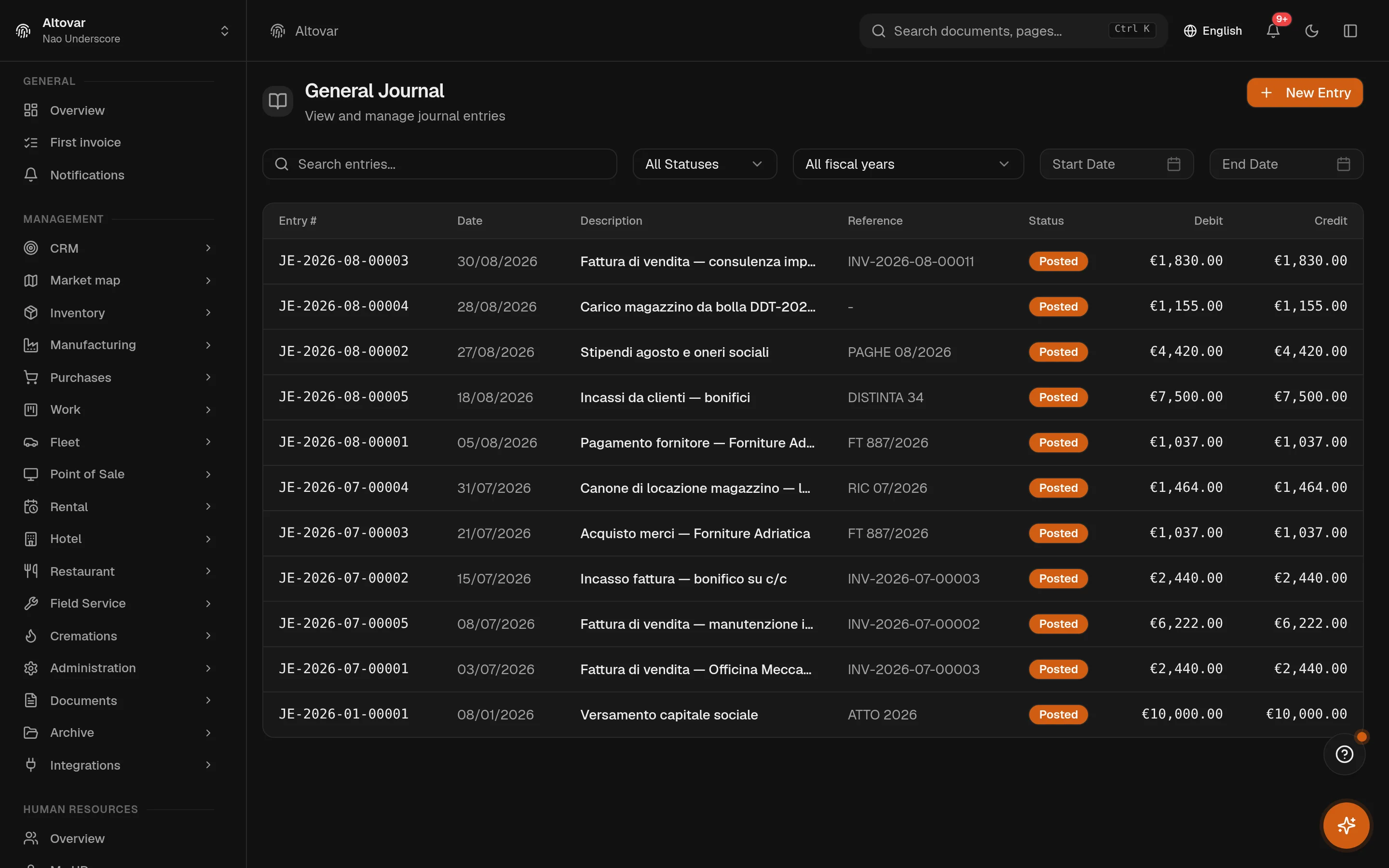Screen dimensions: 1389x868
Task: Open the All Statuses dropdown
Action: point(705,164)
